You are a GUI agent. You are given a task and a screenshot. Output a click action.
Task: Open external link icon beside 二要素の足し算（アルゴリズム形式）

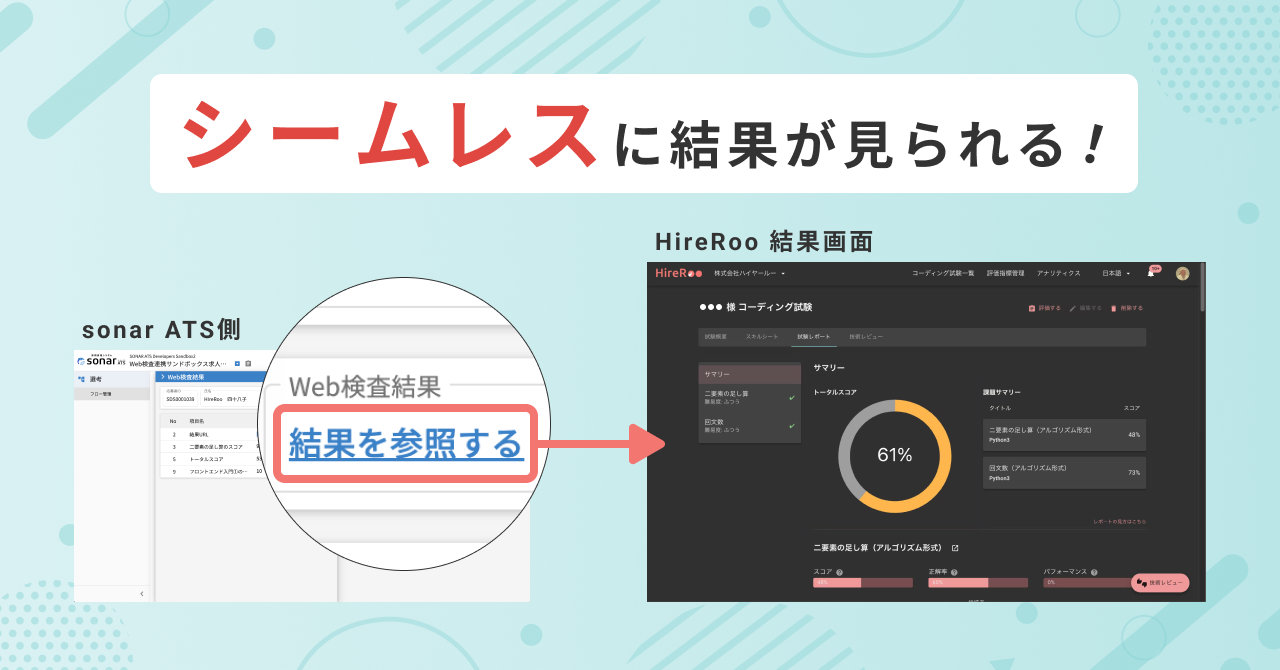coord(955,548)
